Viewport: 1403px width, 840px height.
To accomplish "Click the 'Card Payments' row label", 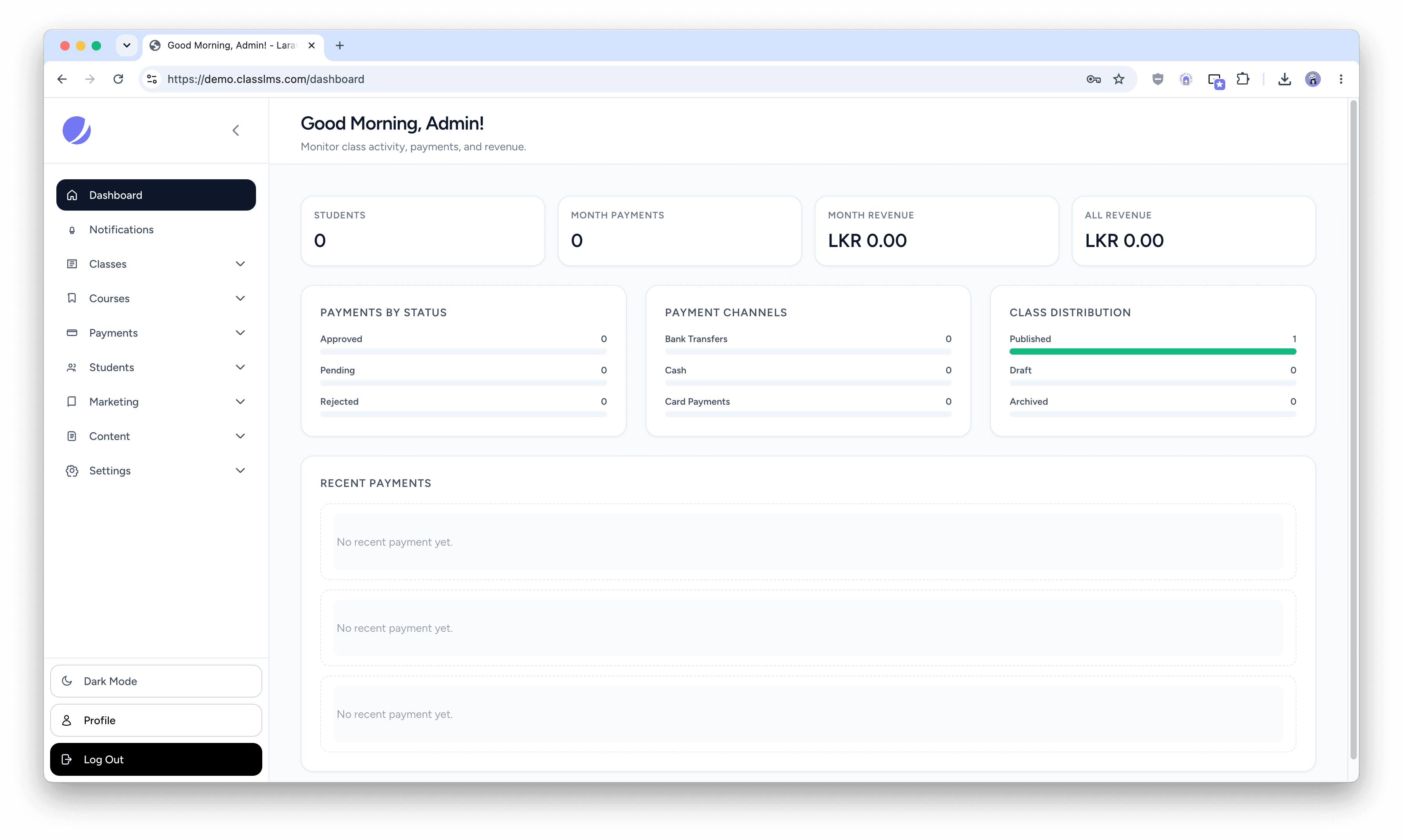I will [x=697, y=401].
